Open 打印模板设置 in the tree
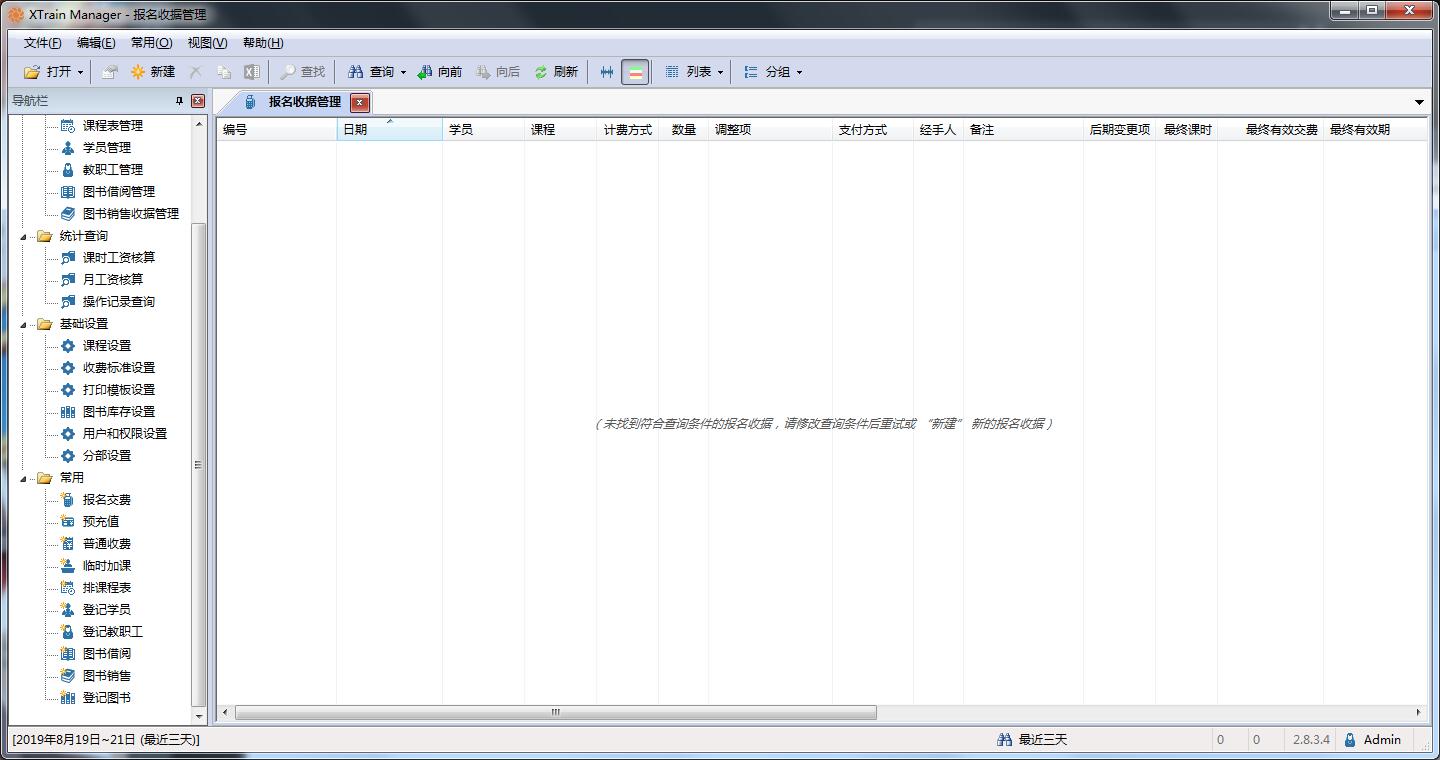This screenshot has width=1440, height=760. (118, 390)
